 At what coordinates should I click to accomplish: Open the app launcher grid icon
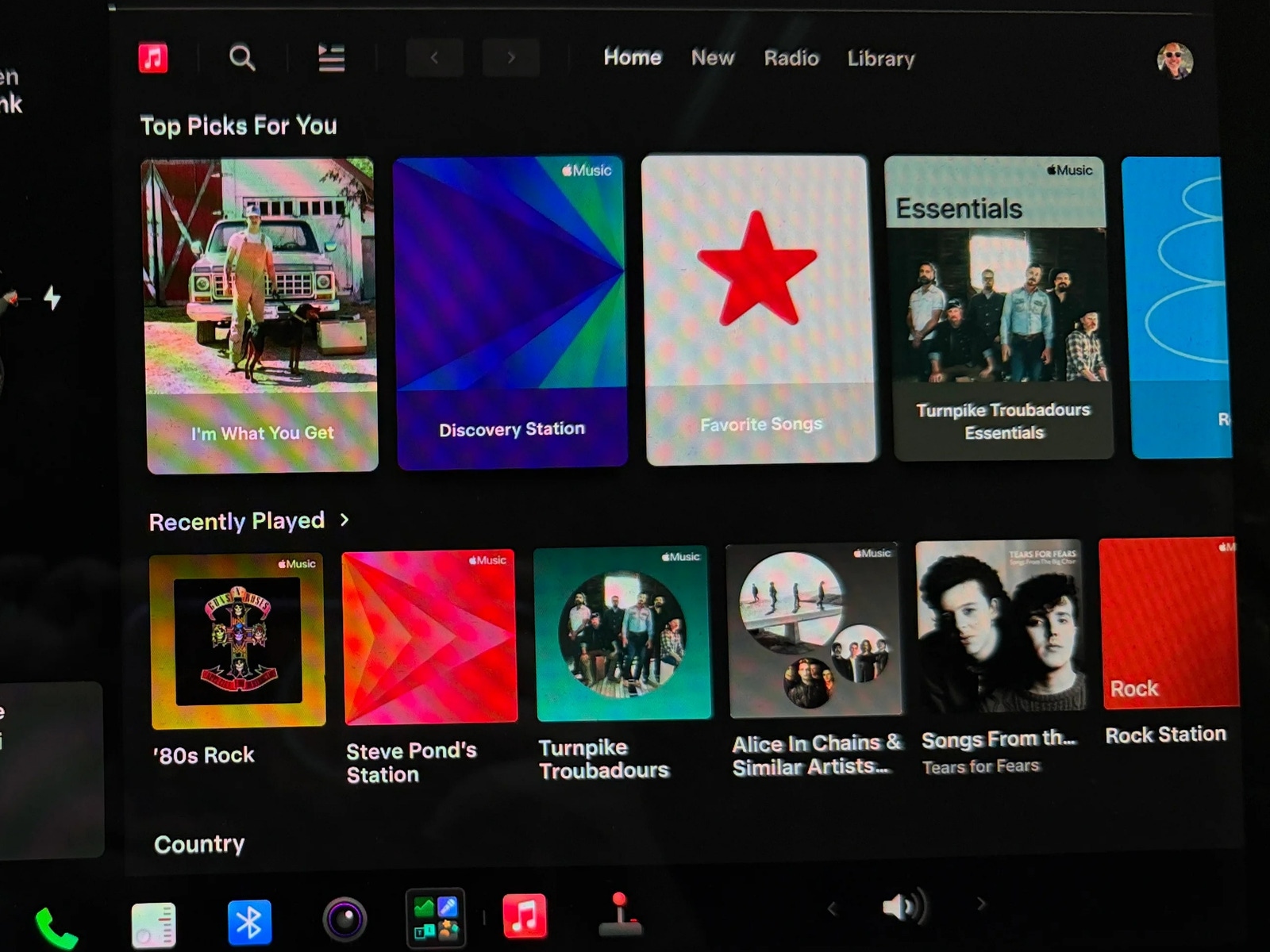tap(435, 918)
